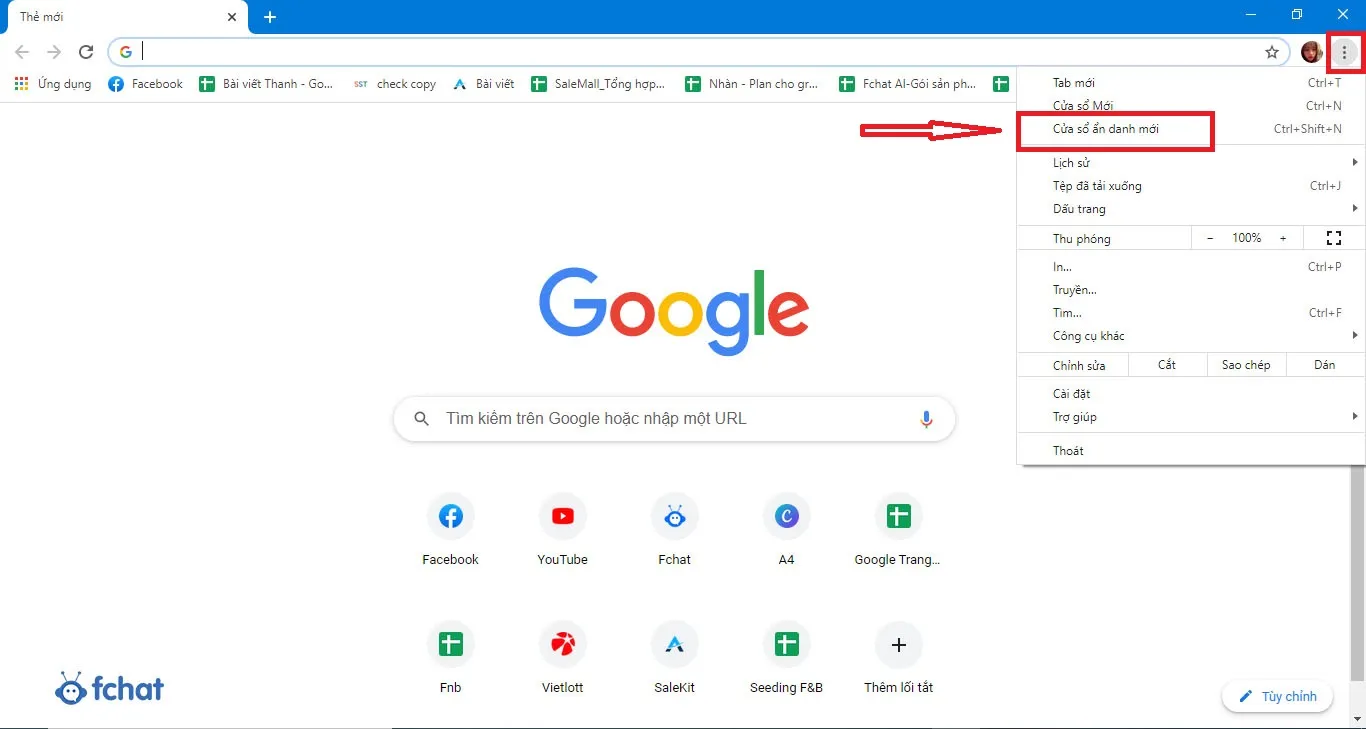Expand the Lịch sử submenu
The height and width of the screenshot is (729, 1366).
(x=1071, y=162)
